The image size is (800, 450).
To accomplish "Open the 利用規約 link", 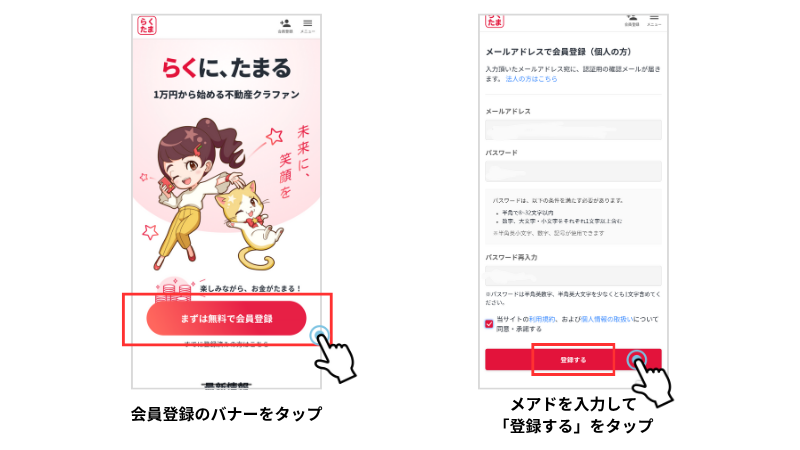I will click(x=542, y=319).
